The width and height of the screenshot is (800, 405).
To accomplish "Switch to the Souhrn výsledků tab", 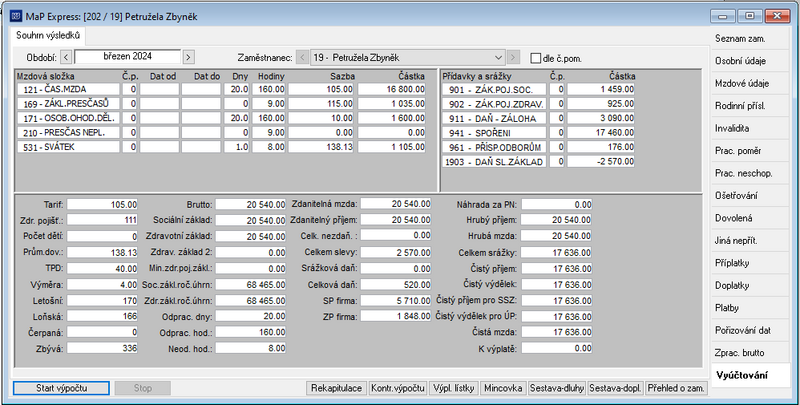I will point(48,36).
